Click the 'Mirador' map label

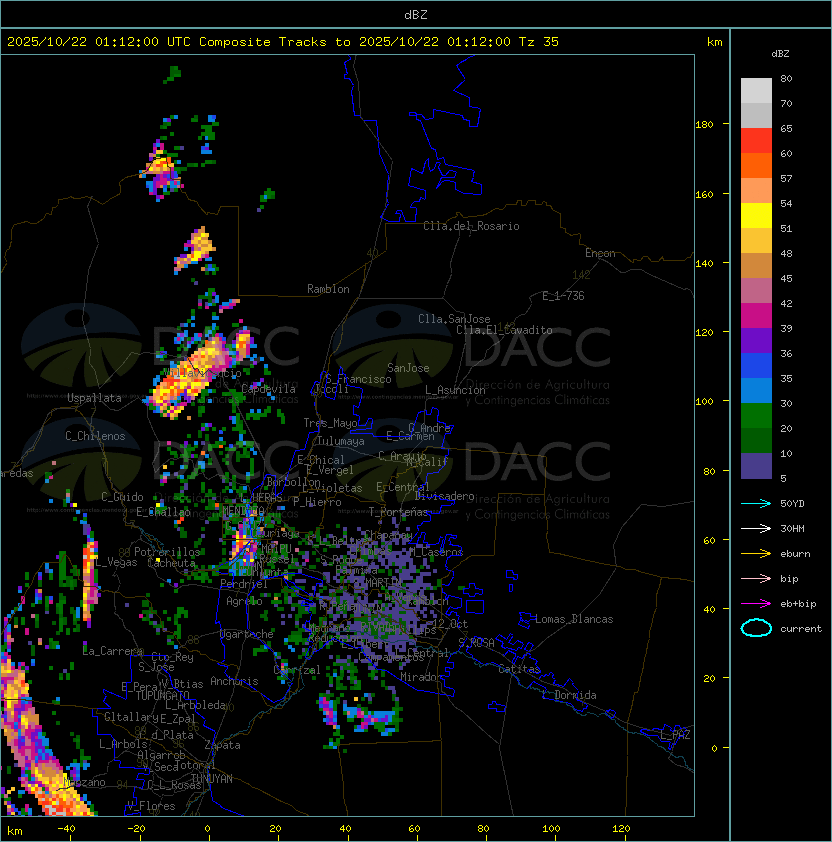tap(422, 677)
